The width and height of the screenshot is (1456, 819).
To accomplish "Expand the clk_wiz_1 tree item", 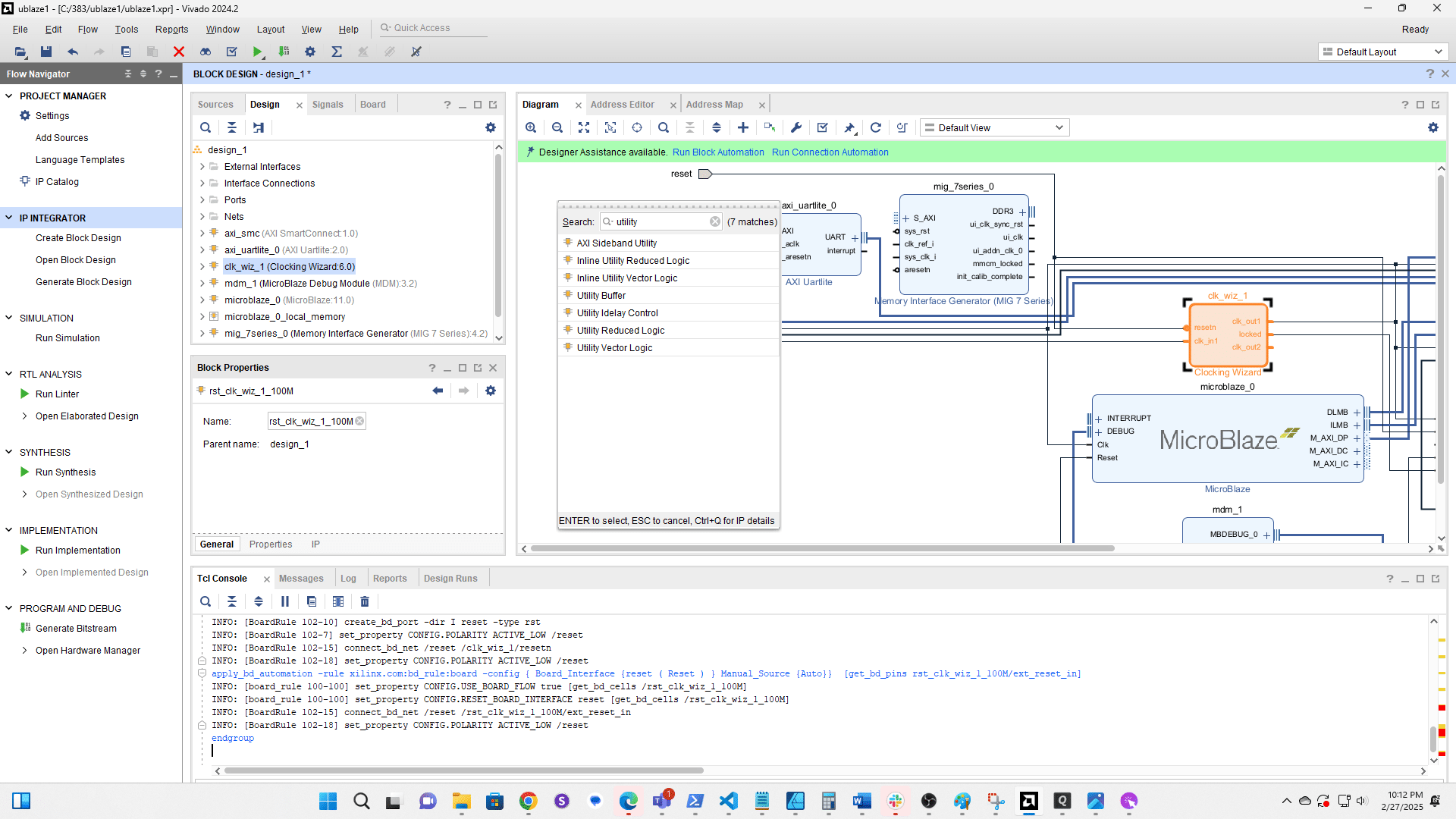I will point(202,266).
